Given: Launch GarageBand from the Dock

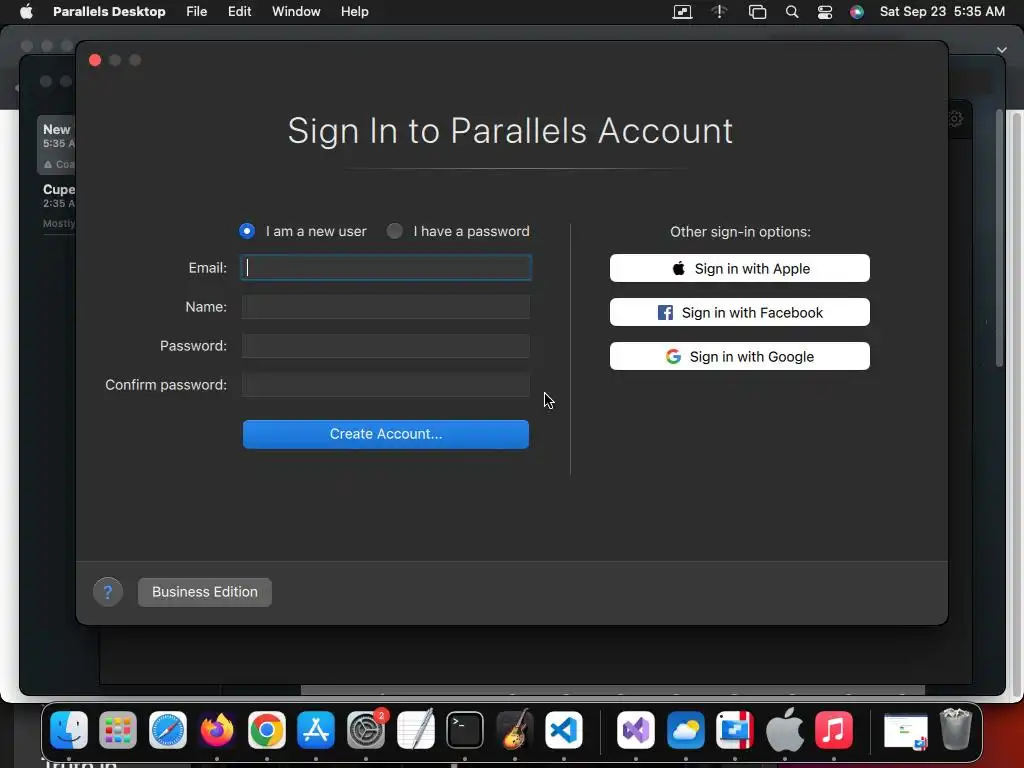Looking at the screenshot, I should pos(515,729).
